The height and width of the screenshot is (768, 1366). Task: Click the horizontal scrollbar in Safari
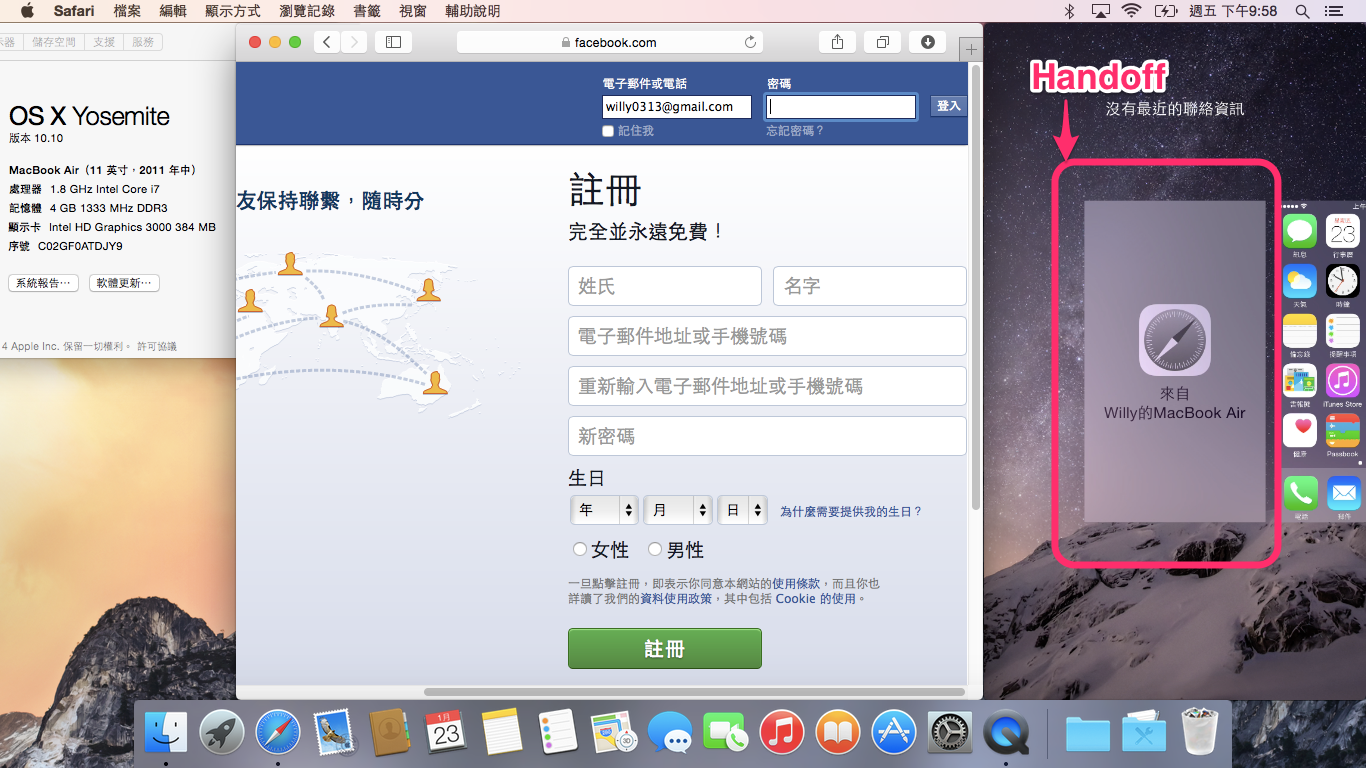[x=695, y=692]
